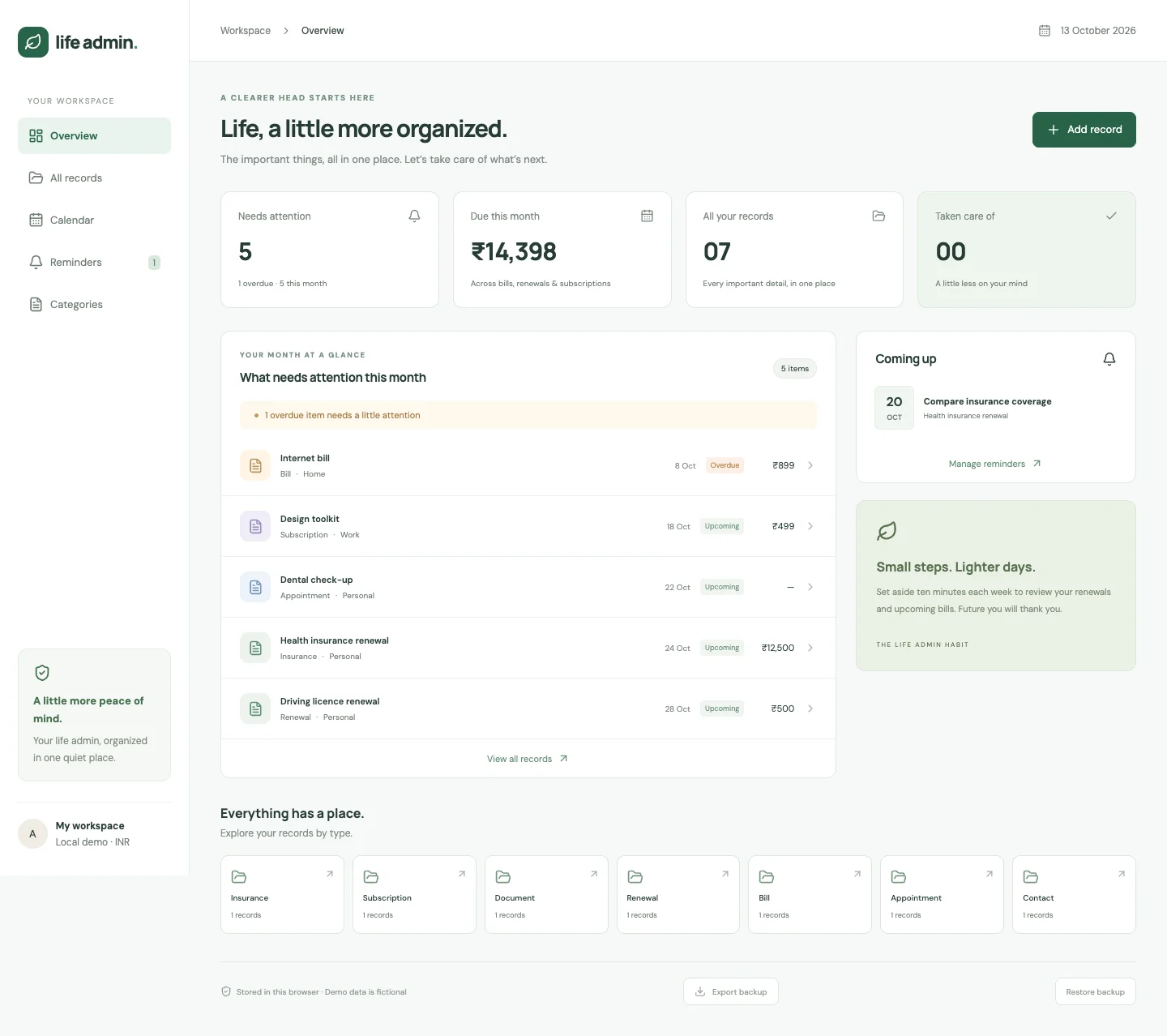Click the Internet bill document icon
Screen dimensions: 1167x1036
[x=255, y=465]
